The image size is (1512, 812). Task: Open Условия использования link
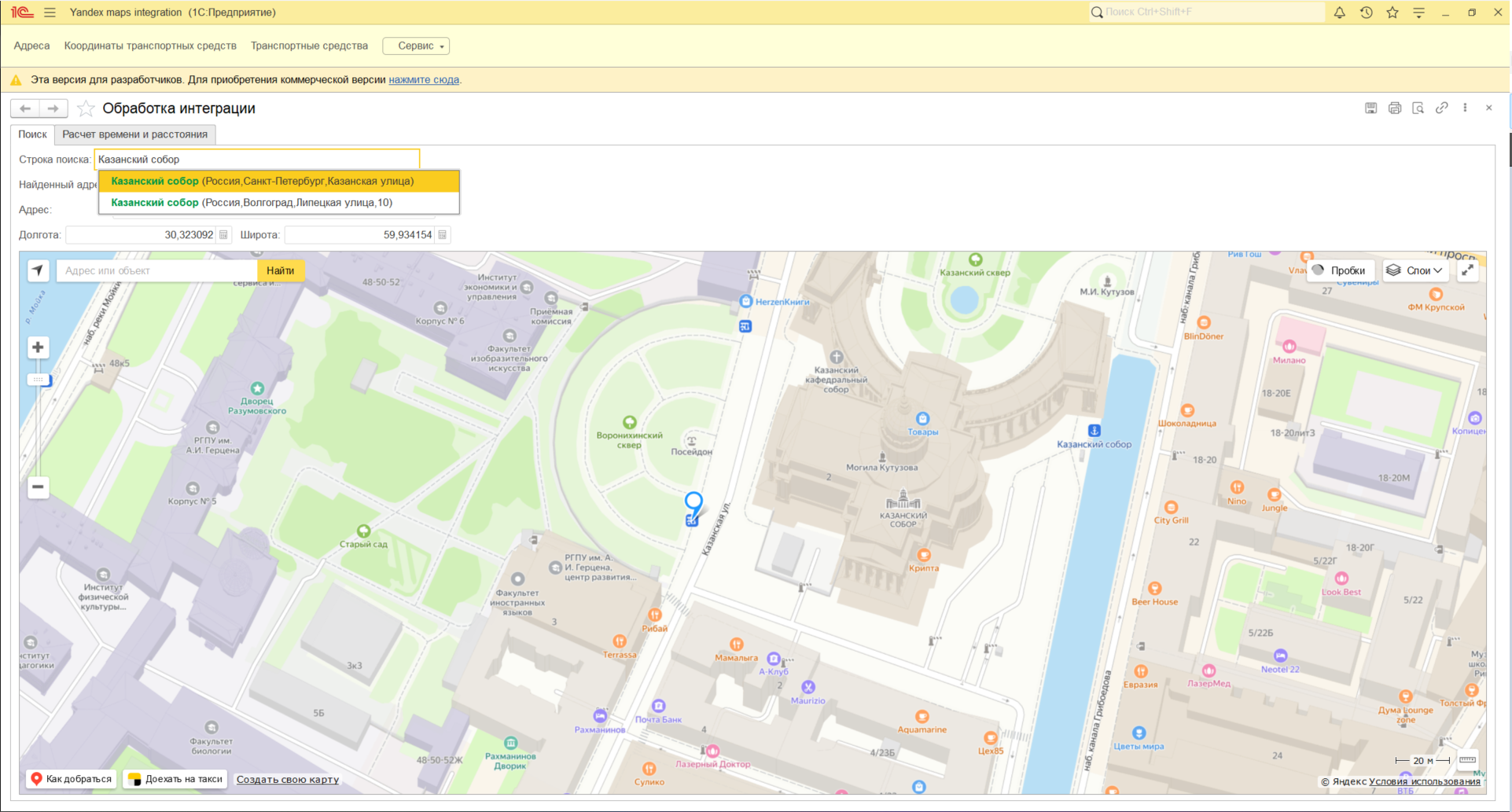pos(1425,781)
